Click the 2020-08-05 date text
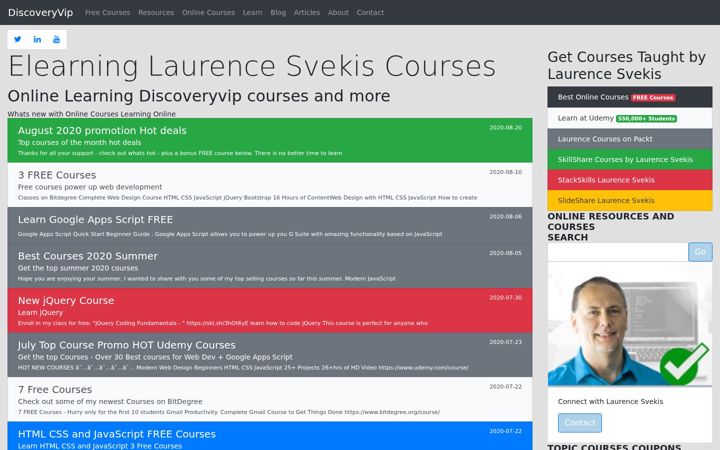The image size is (720, 450). pos(506,253)
